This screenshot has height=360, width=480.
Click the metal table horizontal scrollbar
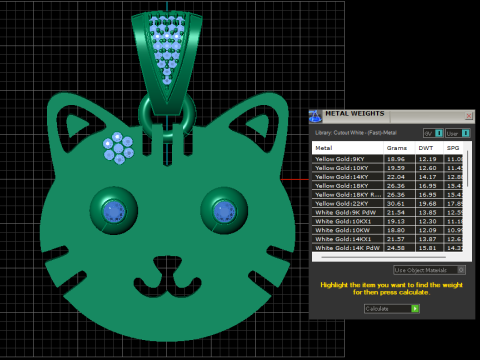(x=383, y=257)
